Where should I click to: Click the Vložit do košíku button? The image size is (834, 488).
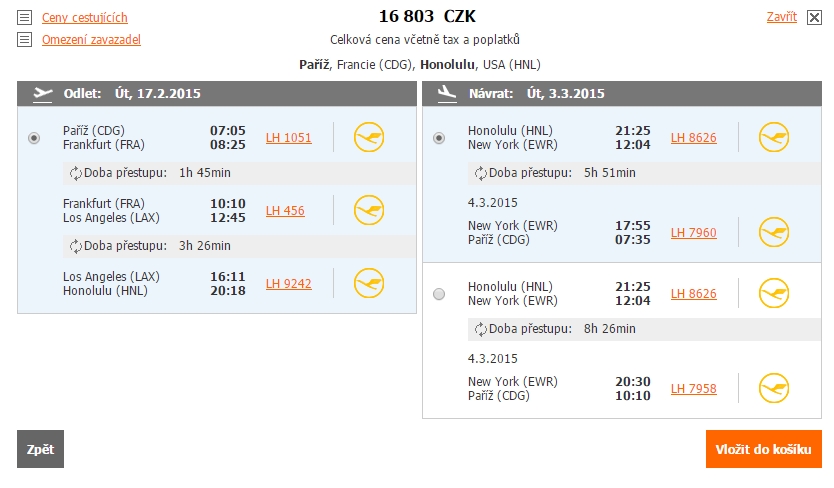coord(763,449)
